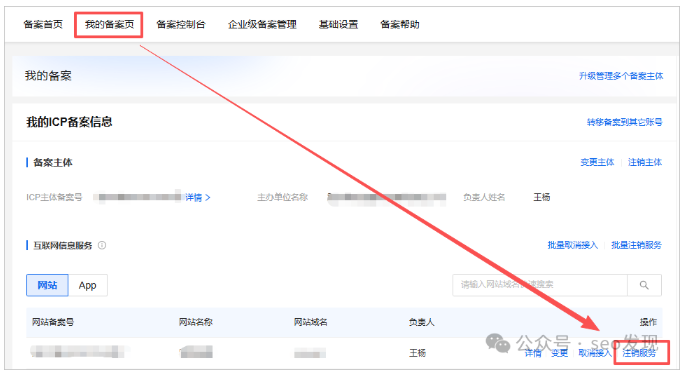Screen dimensions: 687x377
Task: Open 基础设置 menu item
Action: click(x=338, y=25)
